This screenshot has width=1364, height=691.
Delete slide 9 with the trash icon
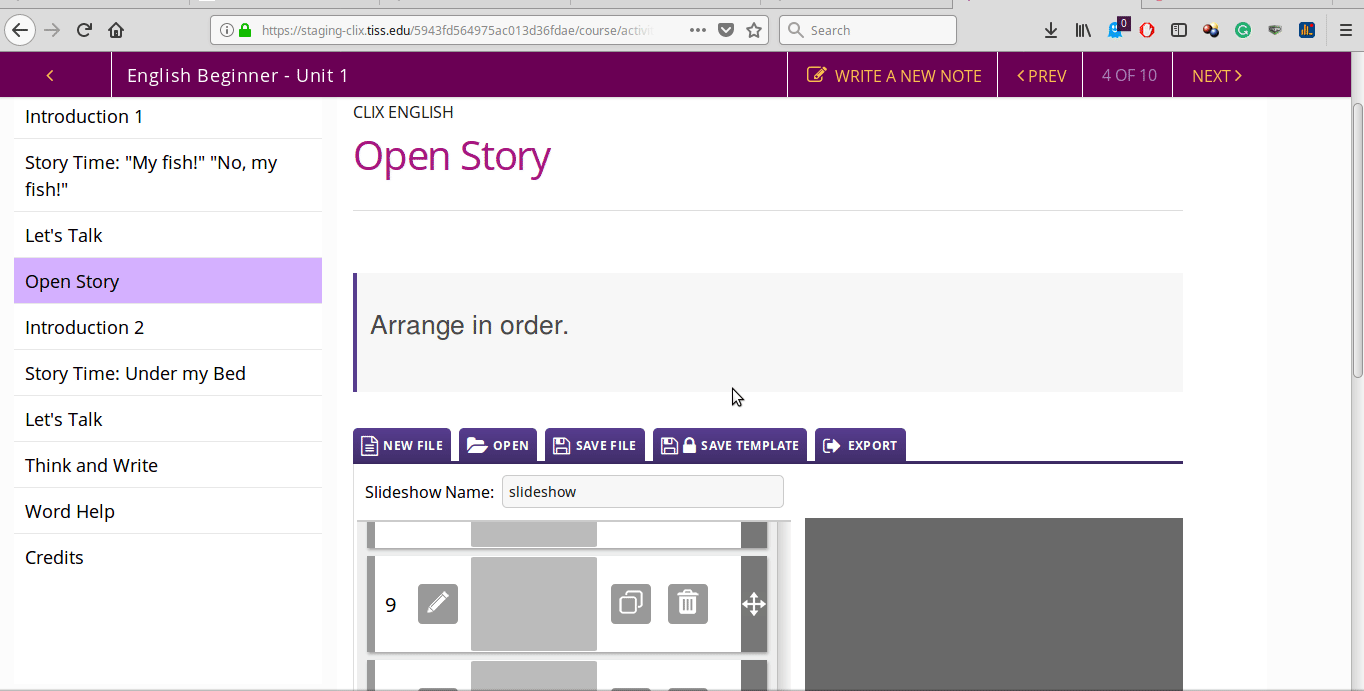point(688,604)
